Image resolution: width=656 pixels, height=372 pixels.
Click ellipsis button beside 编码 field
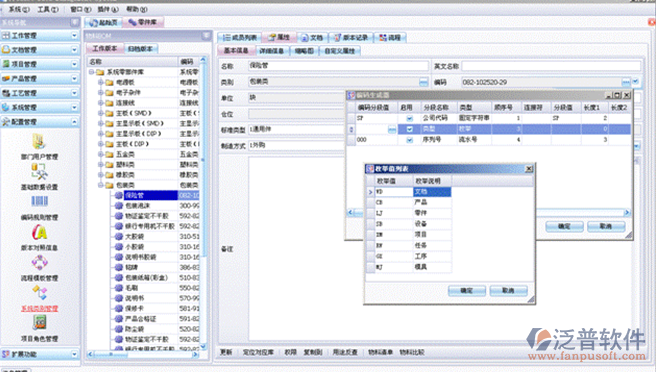pos(625,82)
